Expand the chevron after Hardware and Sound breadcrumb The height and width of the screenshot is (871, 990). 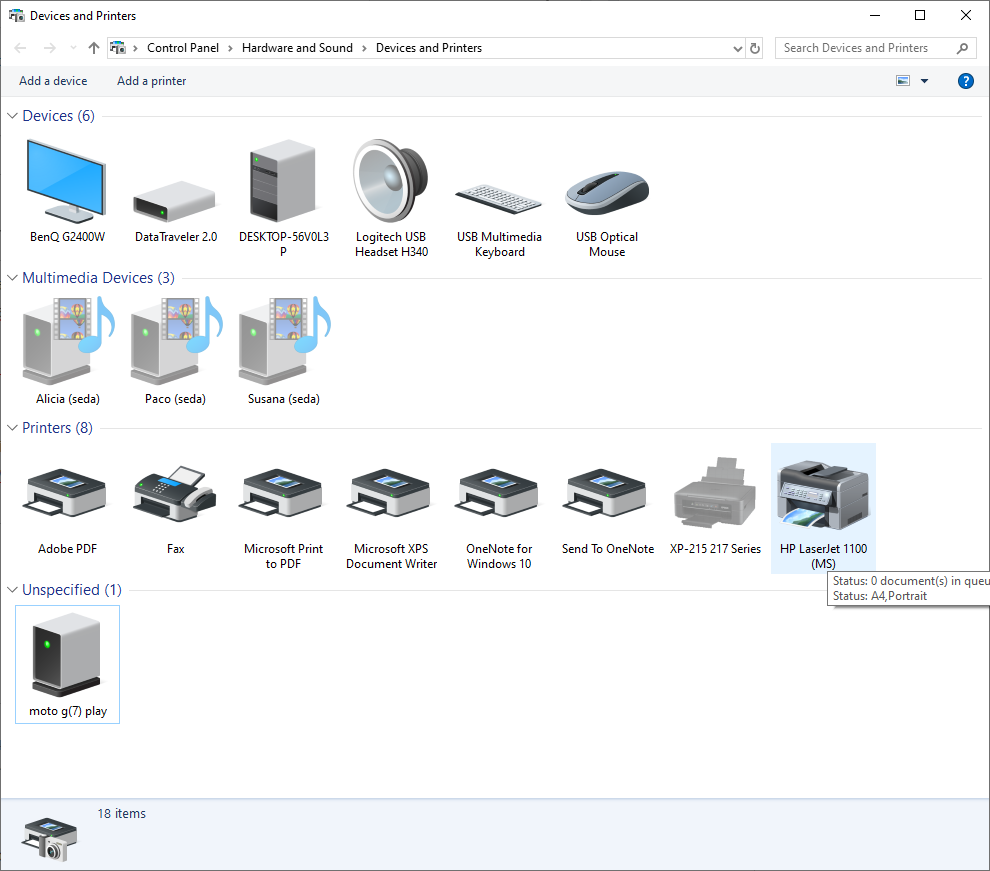[x=364, y=48]
